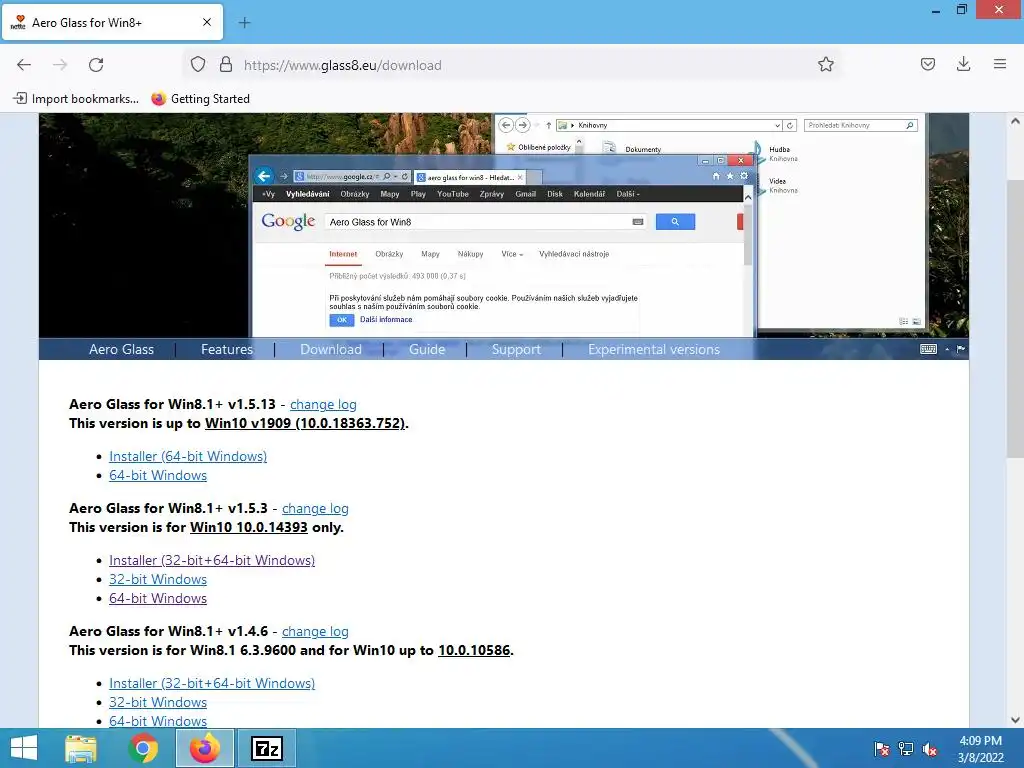Download v1.5.3 Installer (32-bit+64-bit Windows)
The image size is (1024, 768).
(x=212, y=560)
